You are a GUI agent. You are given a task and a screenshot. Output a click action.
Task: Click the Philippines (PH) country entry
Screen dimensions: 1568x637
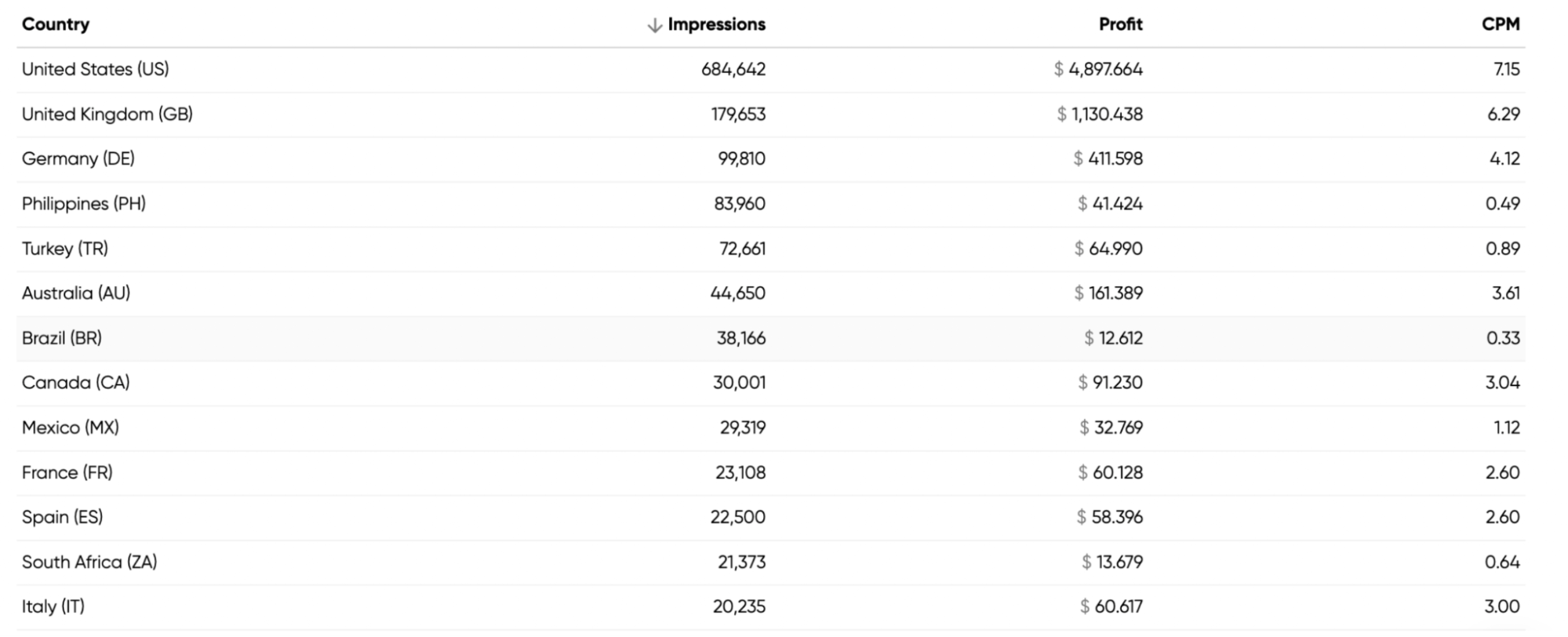(x=84, y=204)
